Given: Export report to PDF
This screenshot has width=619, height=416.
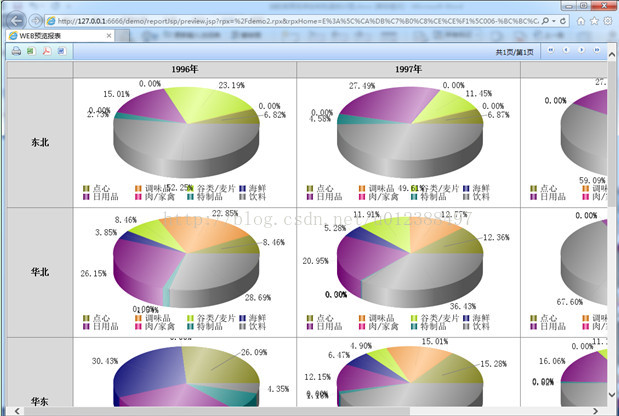Looking at the screenshot, I should coord(47,51).
